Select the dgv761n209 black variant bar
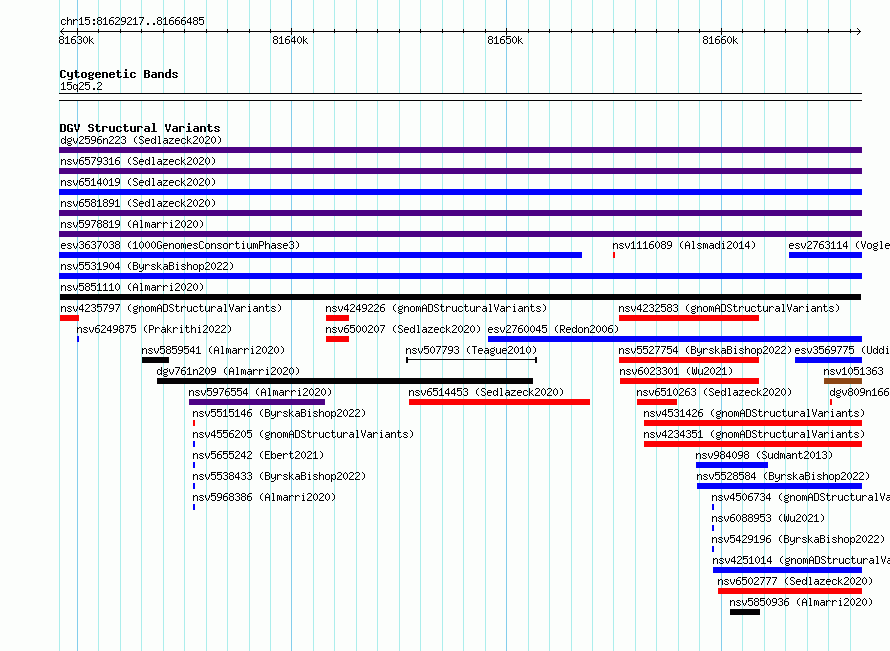The height and width of the screenshot is (651, 890). click(345, 381)
